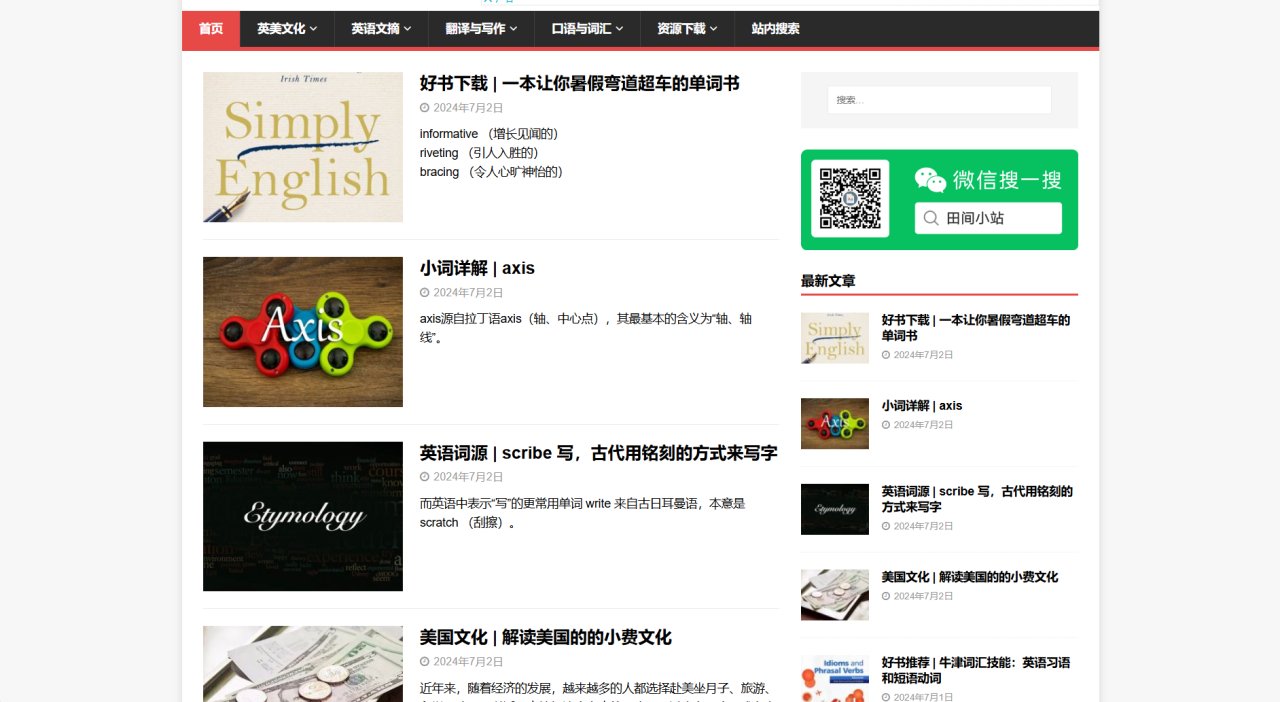This screenshot has height=702, width=1280.
Task: Open sidebar link 英语词源 | scribe 写
Action: point(977,499)
